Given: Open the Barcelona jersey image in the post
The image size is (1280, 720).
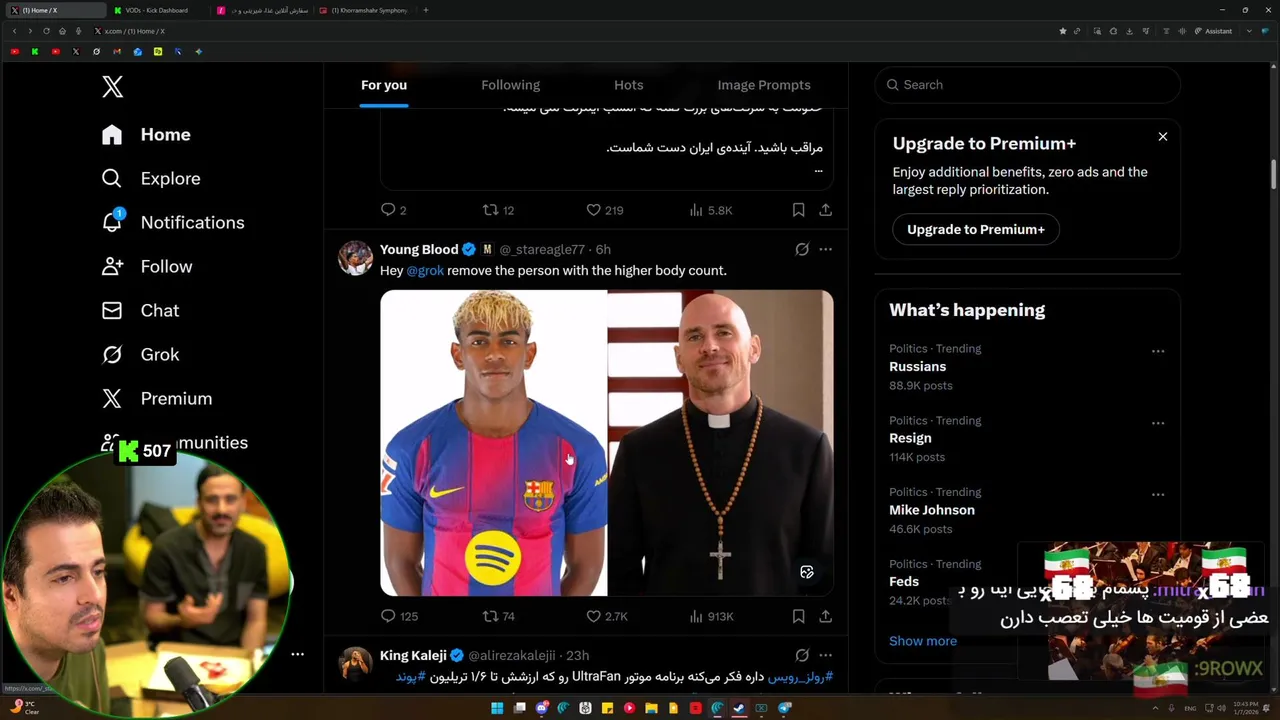Looking at the screenshot, I should point(493,443).
